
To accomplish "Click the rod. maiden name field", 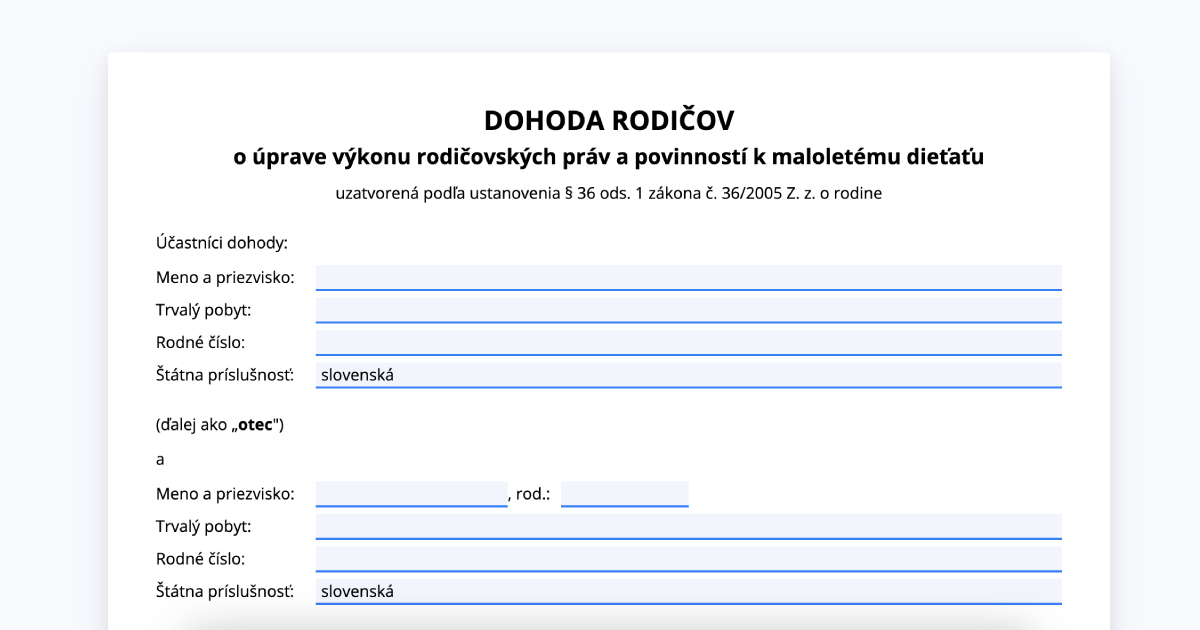I will click(624, 493).
